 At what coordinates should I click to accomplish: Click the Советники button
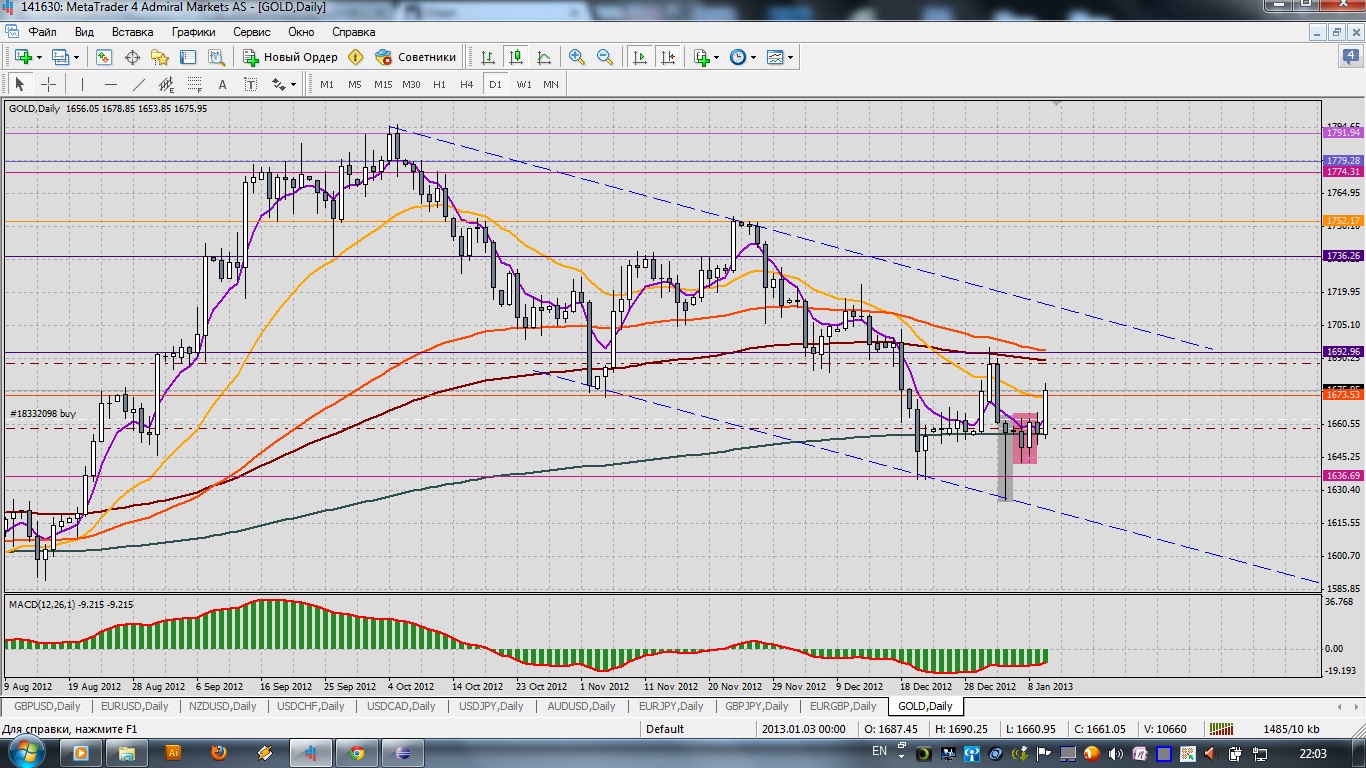pyautogui.click(x=416, y=57)
